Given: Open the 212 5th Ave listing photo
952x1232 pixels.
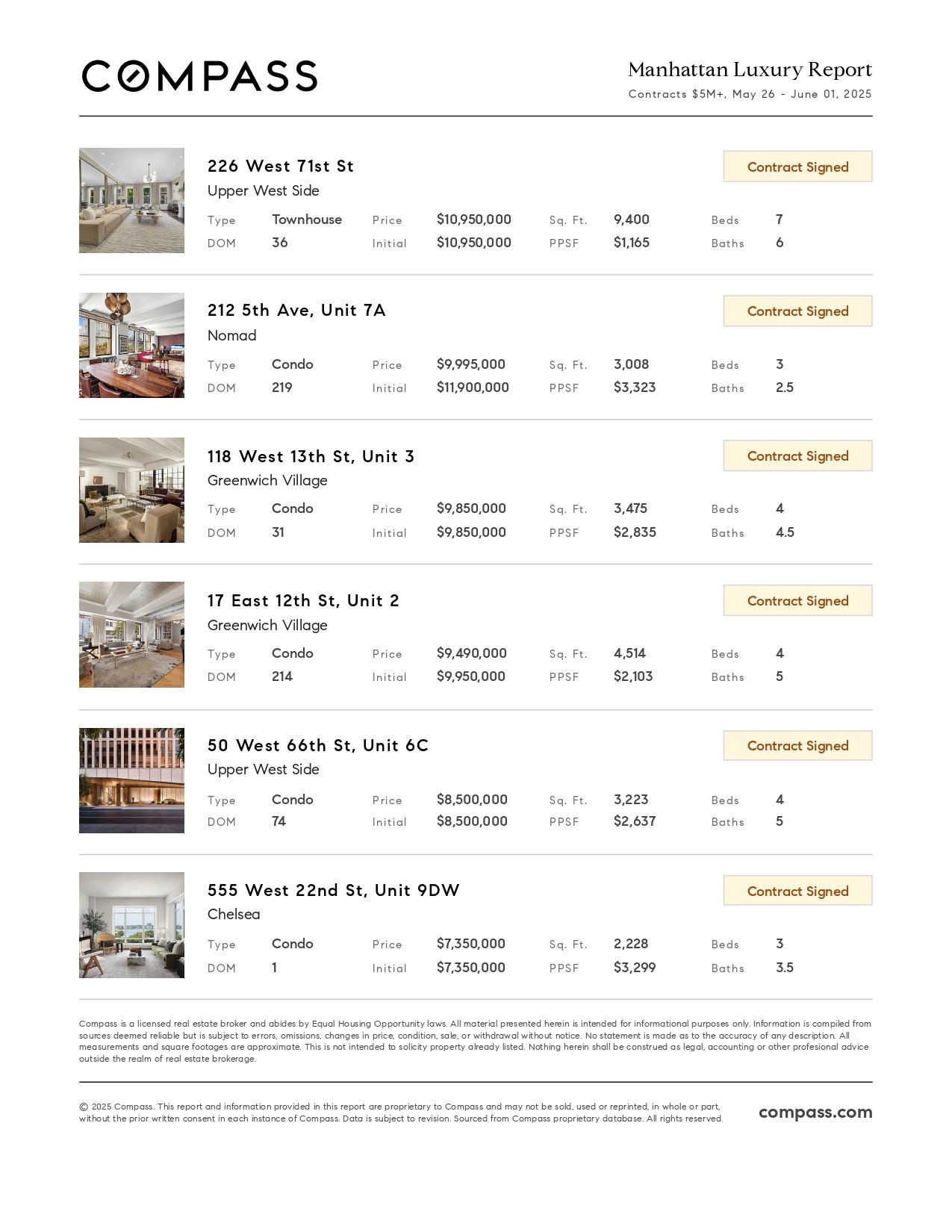Looking at the screenshot, I should [x=131, y=345].
